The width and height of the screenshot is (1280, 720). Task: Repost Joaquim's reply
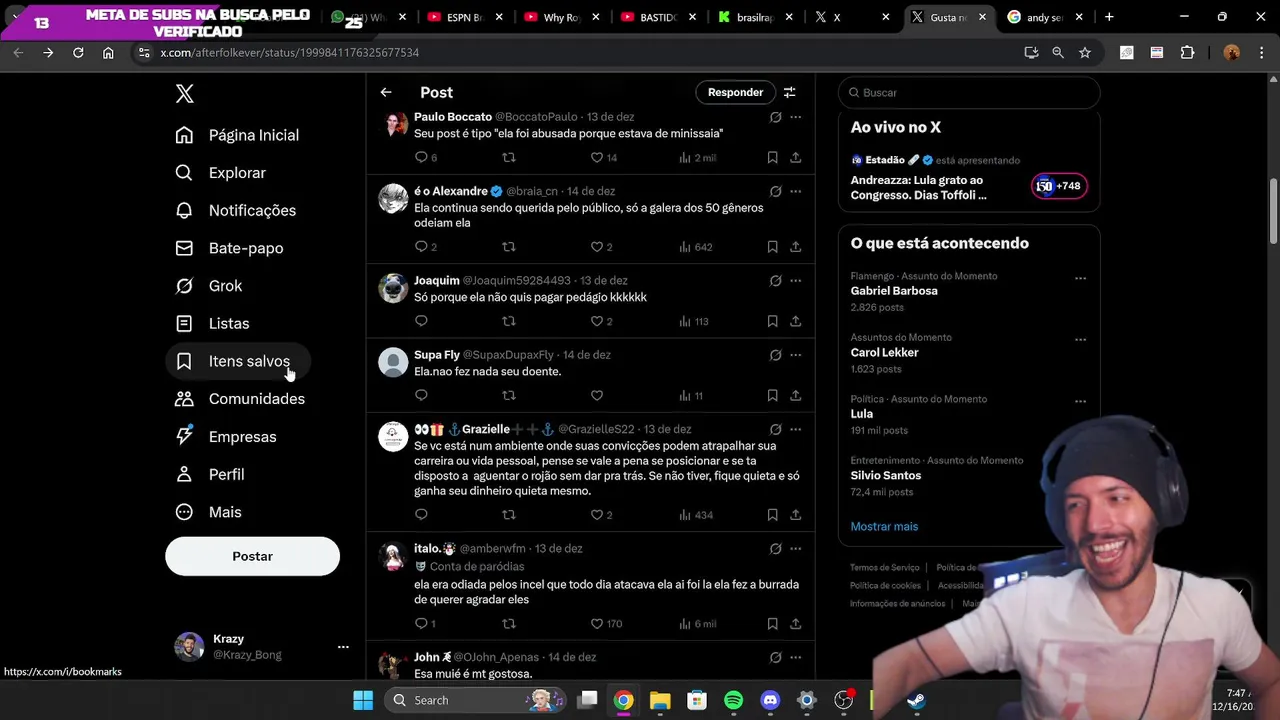[509, 321]
